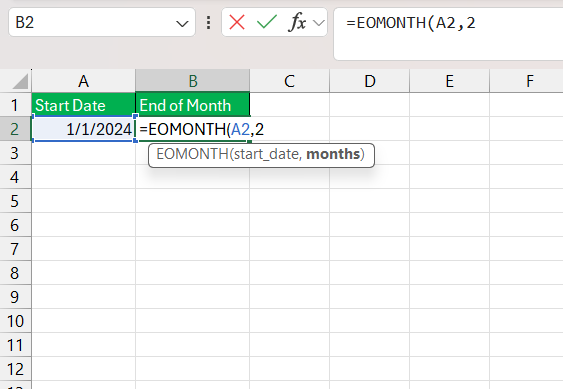Select row 6 header
This screenshot has height=389, width=563.
[x=15, y=225]
